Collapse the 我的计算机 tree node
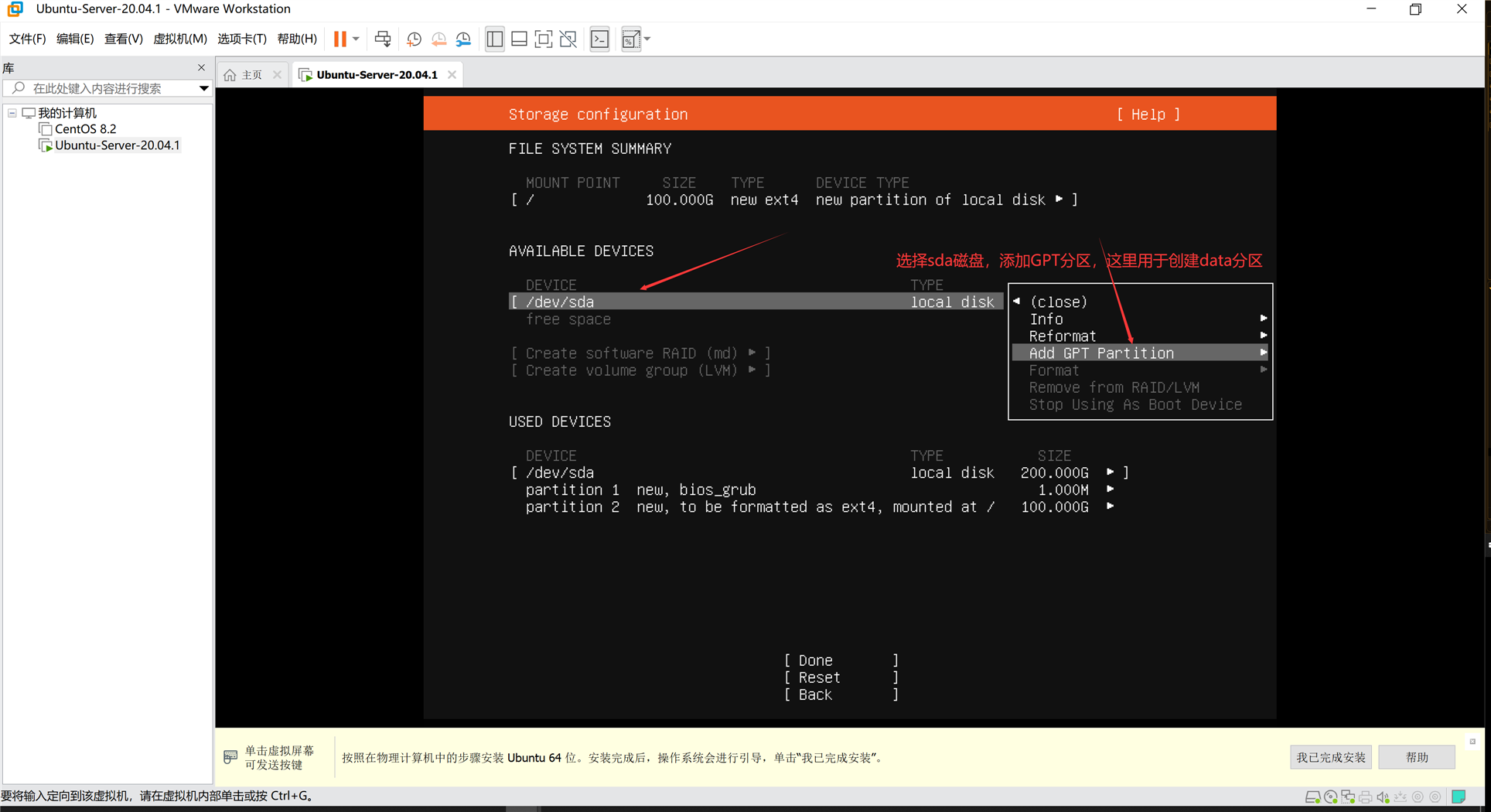This screenshot has width=1491, height=812. (x=12, y=113)
